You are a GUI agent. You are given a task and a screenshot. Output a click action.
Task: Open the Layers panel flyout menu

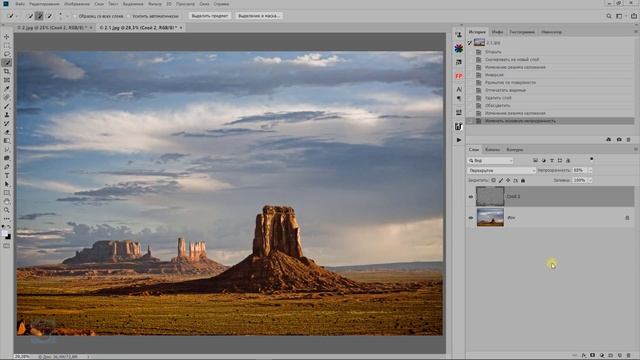click(x=636, y=149)
